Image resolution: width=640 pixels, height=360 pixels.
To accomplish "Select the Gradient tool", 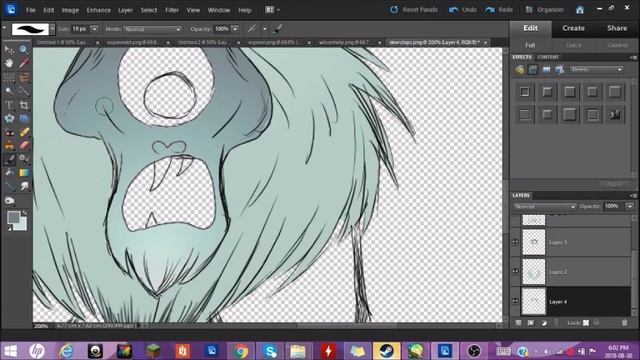I will [24, 173].
